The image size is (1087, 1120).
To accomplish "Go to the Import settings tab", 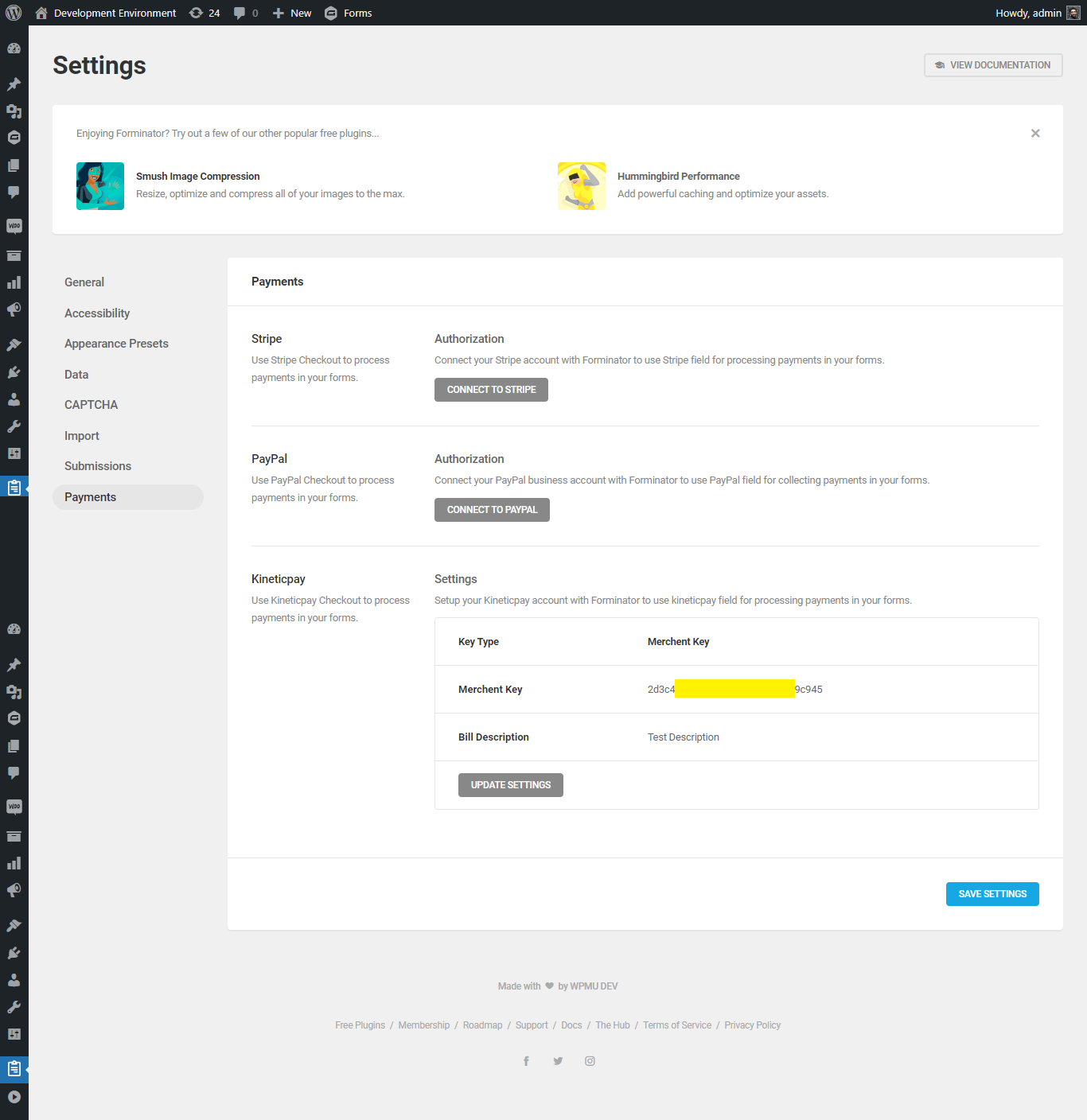I will (x=82, y=436).
